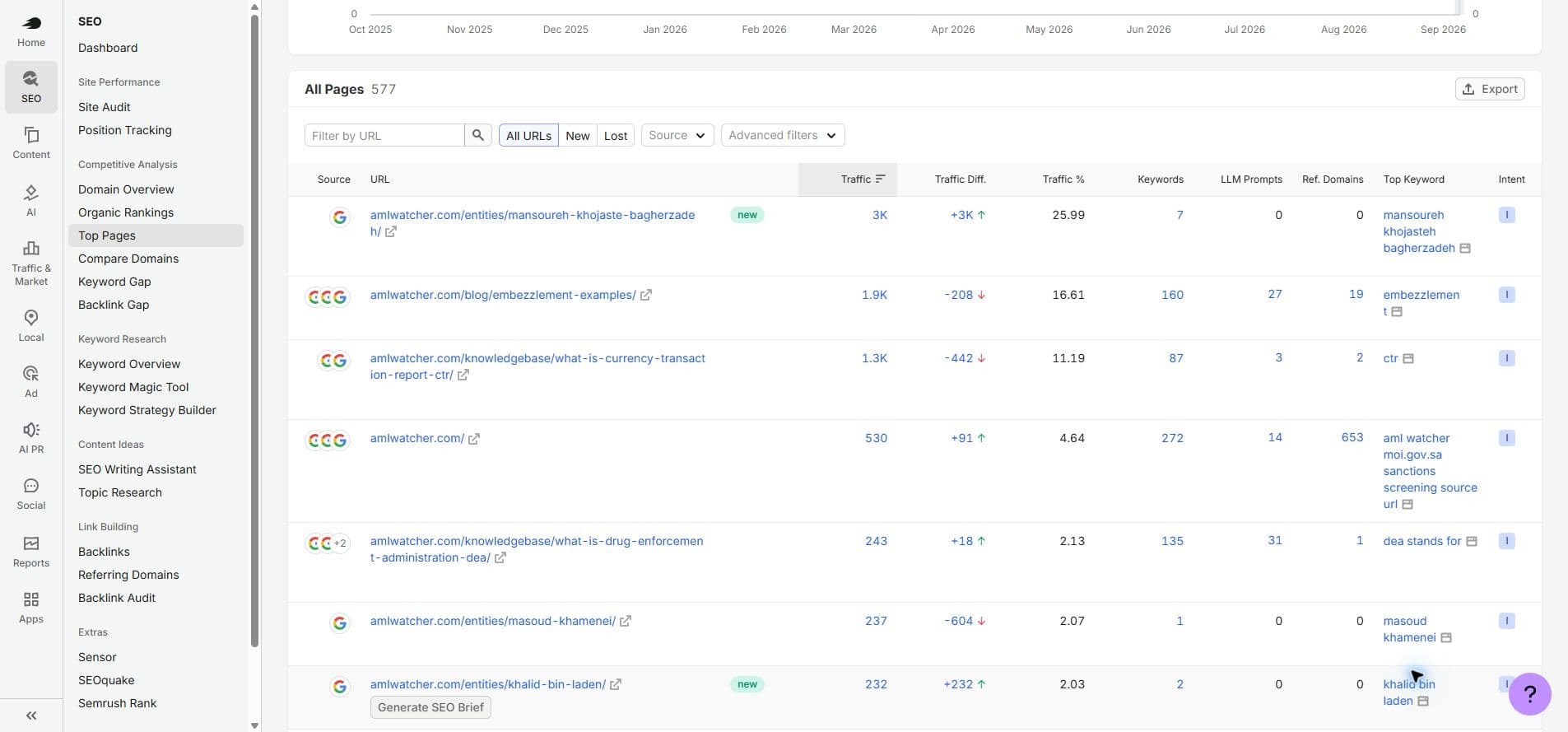Open Backlink Audit menu item

pyautogui.click(x=117, y=598)
